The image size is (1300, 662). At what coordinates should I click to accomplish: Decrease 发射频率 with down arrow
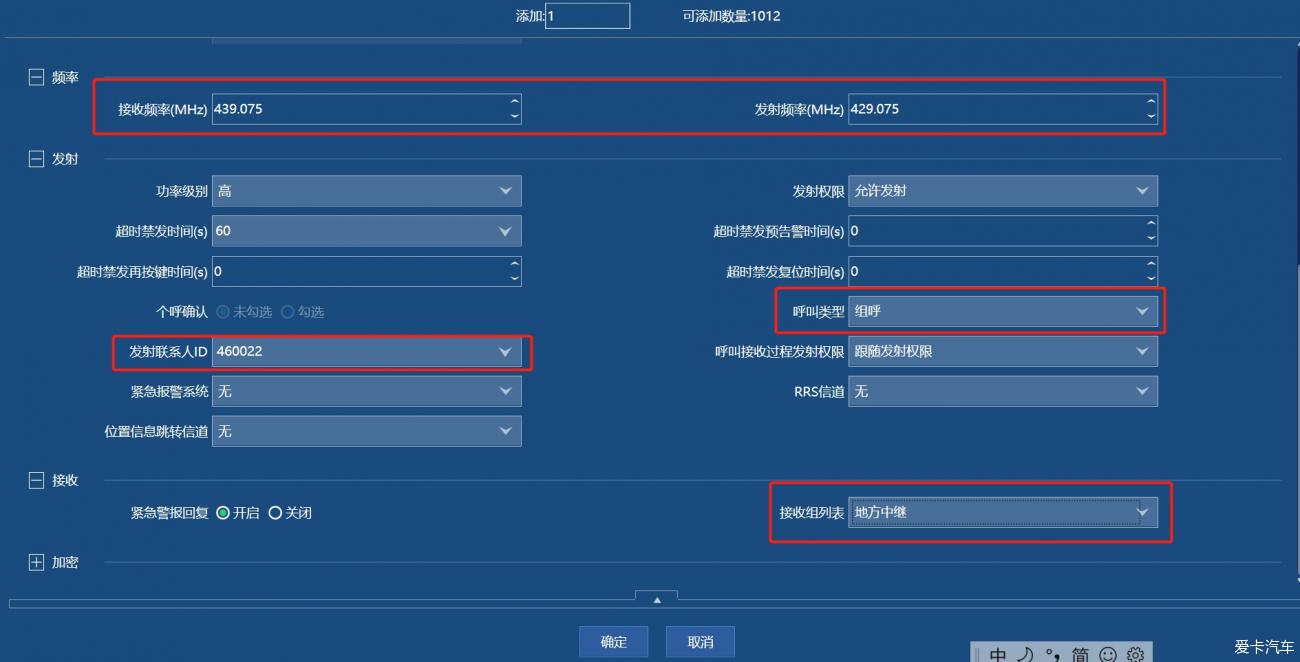1151,117
